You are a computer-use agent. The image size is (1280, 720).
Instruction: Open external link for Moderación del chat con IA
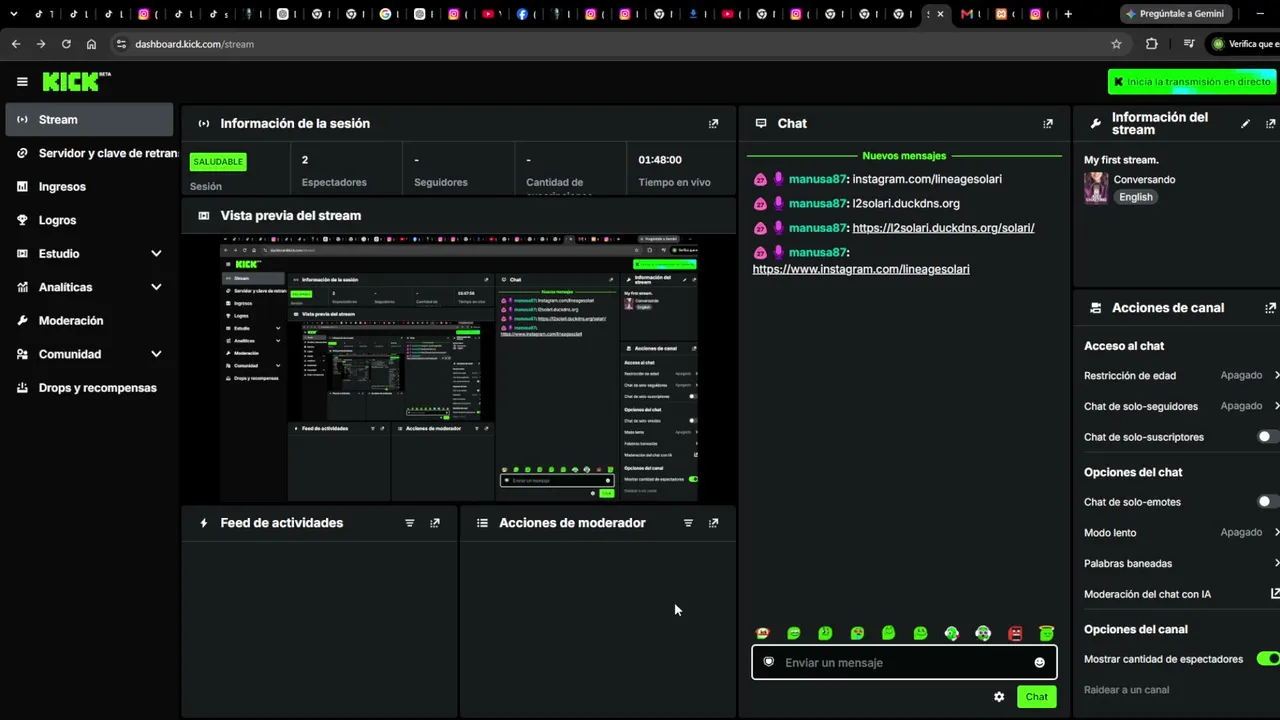pos(1275,594)
